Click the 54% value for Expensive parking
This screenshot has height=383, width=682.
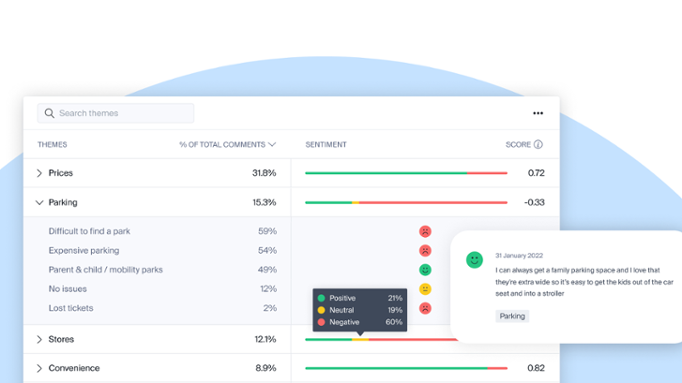(x=267, y=250)
